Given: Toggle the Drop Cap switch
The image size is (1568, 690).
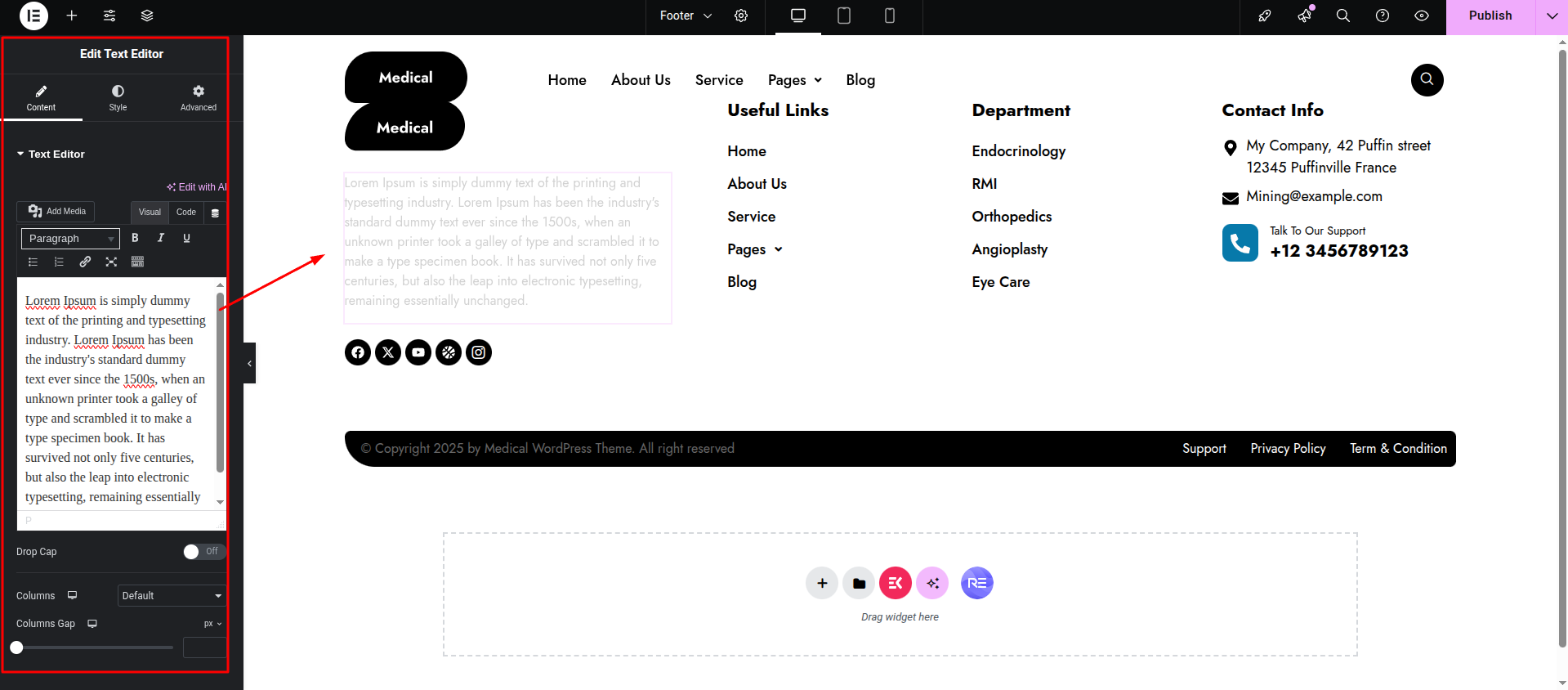Looking at the screenshot, I should coord(203,552).
